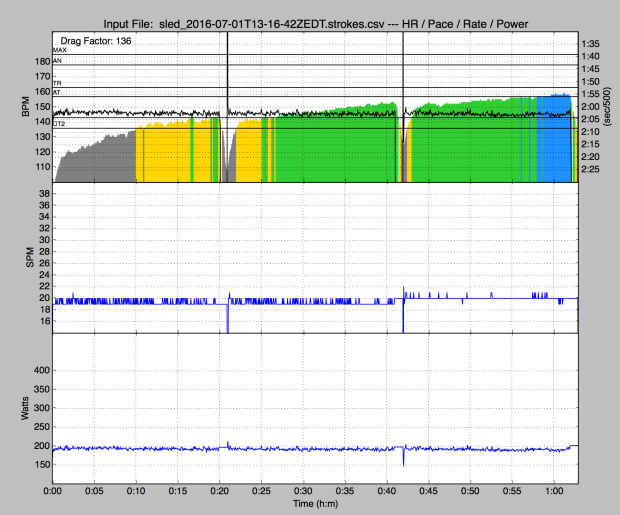Click the 400 tick on Watts axis
Screen dimensions: 620x515
pyautogui.click(x=40, y=370)
